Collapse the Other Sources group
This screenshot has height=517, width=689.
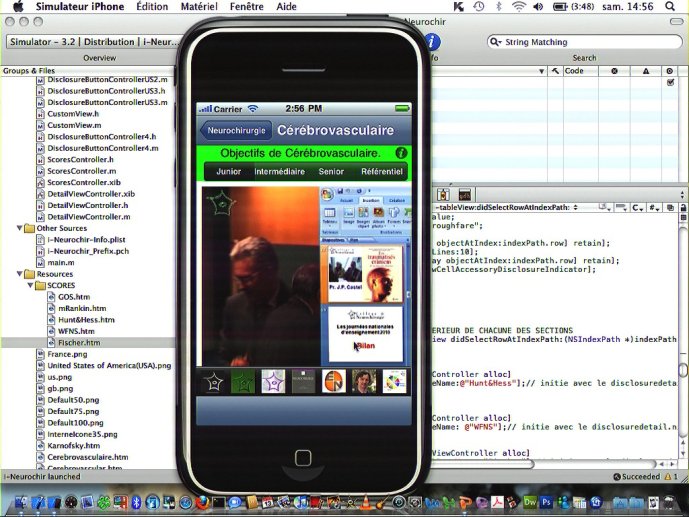[19, 228]
